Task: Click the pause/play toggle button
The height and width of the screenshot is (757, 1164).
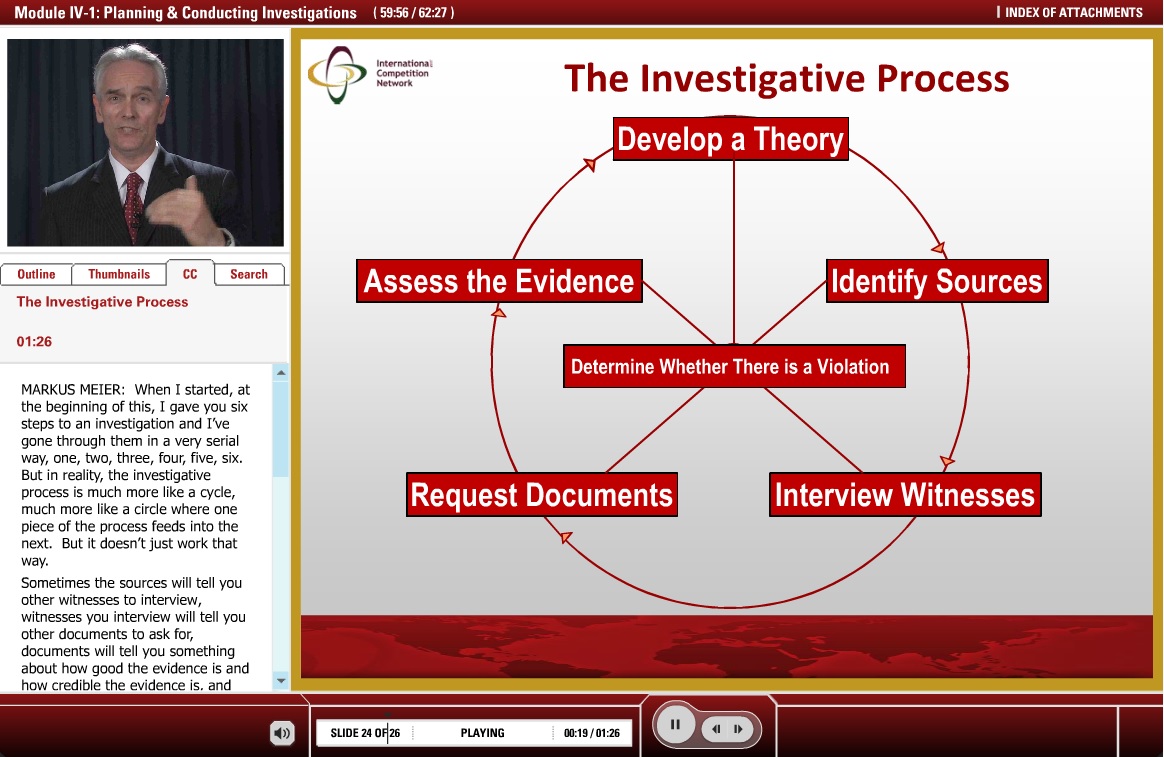Action: (675, 724)
